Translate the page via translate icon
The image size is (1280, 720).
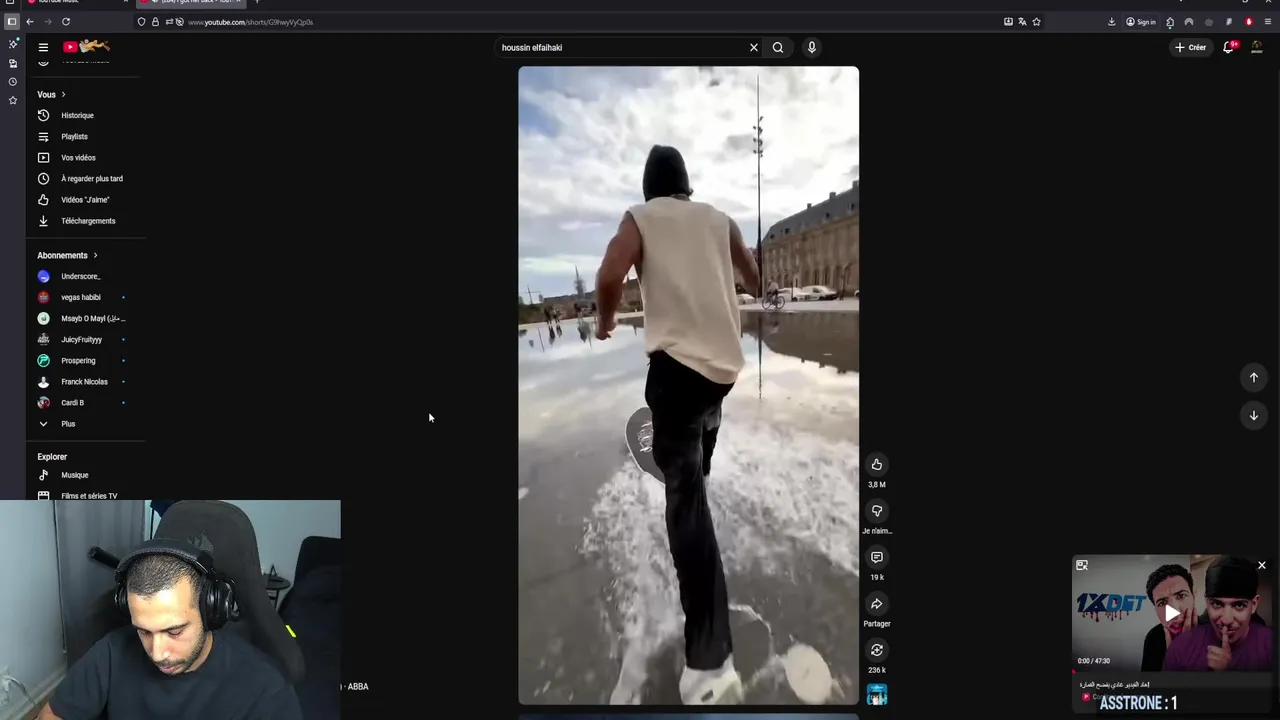[1022, 22]
